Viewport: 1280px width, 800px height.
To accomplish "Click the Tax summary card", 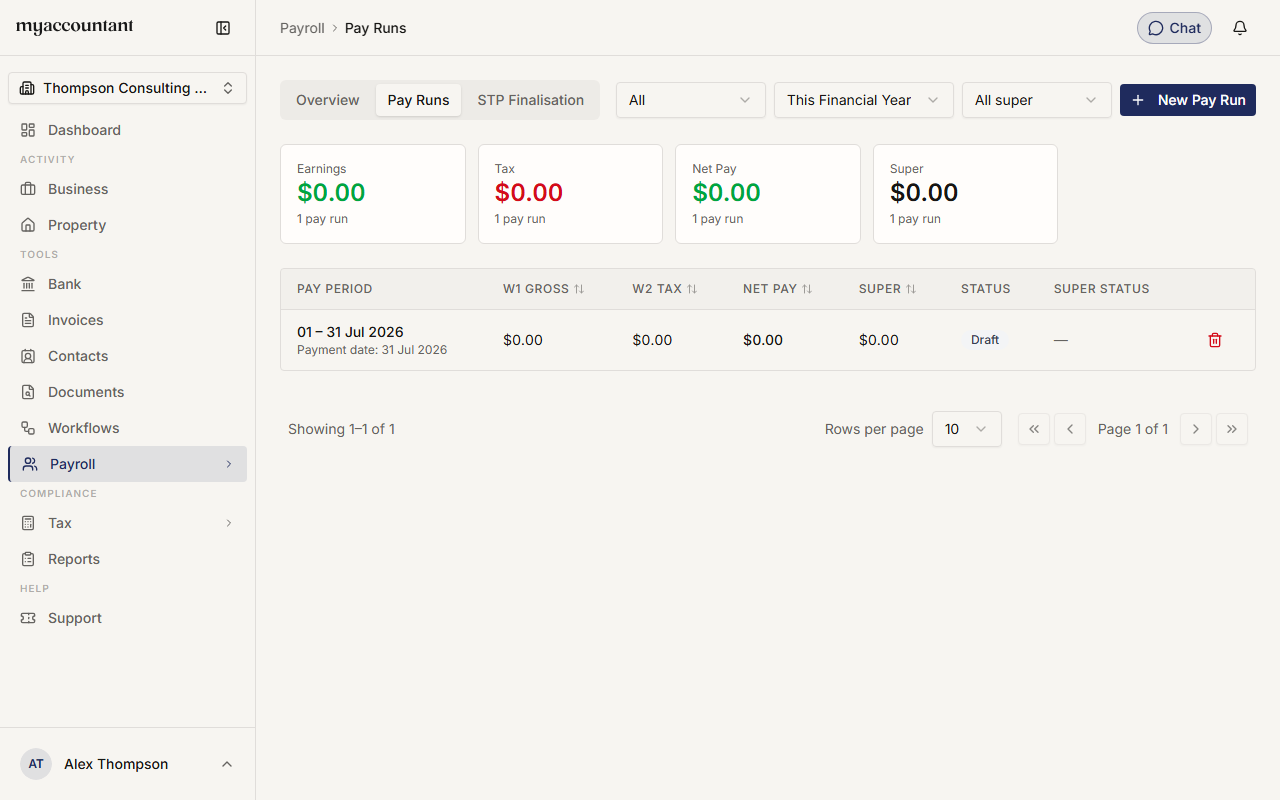I will [570, 194].
